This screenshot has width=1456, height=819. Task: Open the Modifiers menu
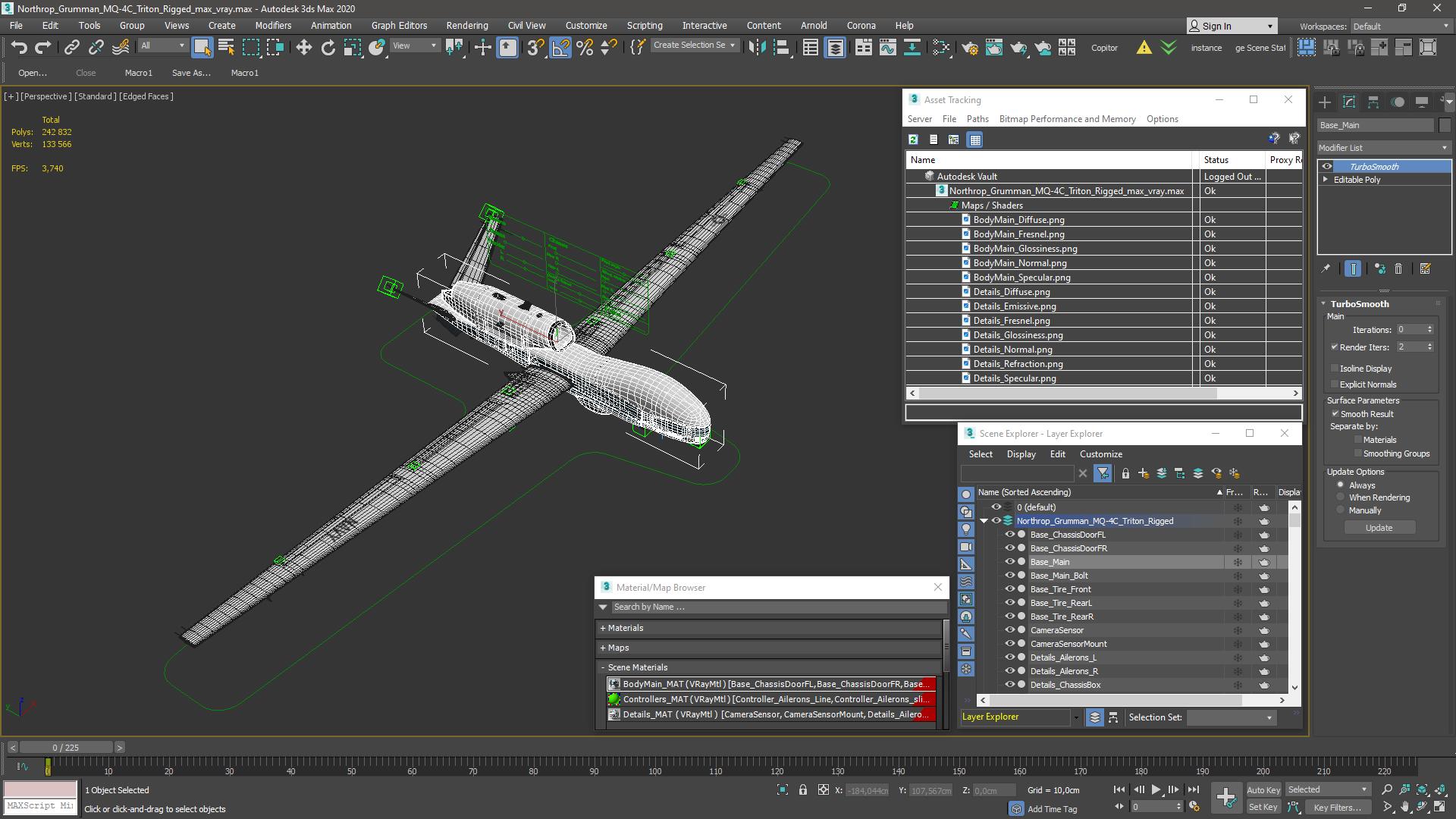tap(273, 25)
